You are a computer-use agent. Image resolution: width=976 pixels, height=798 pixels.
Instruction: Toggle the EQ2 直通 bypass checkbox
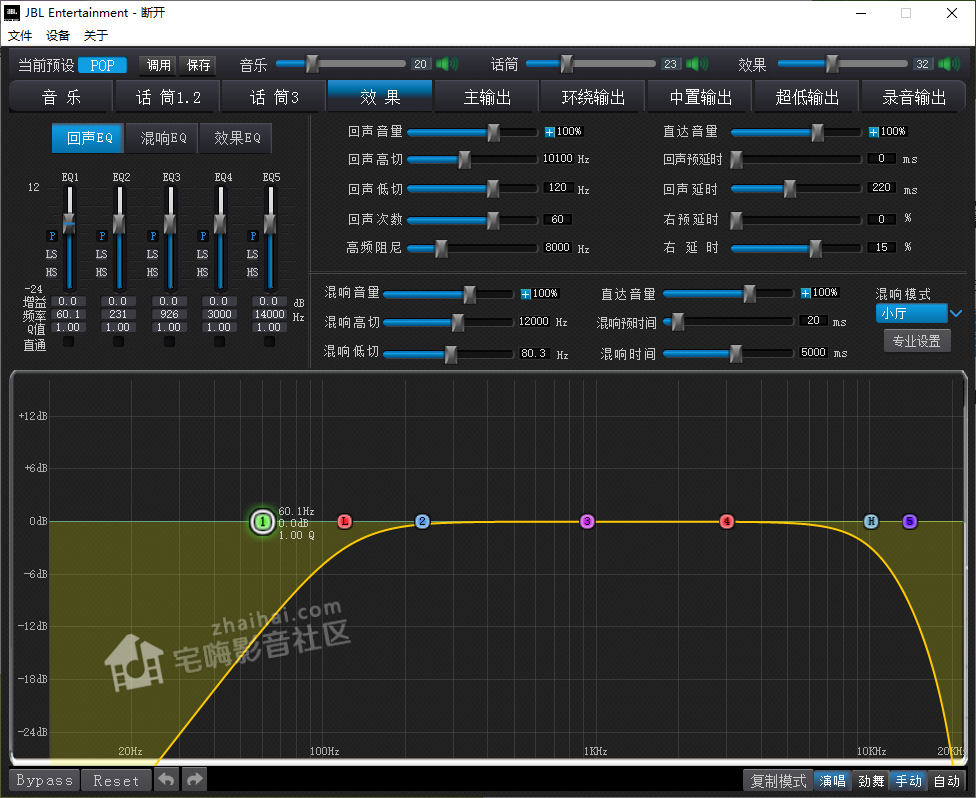118,342
